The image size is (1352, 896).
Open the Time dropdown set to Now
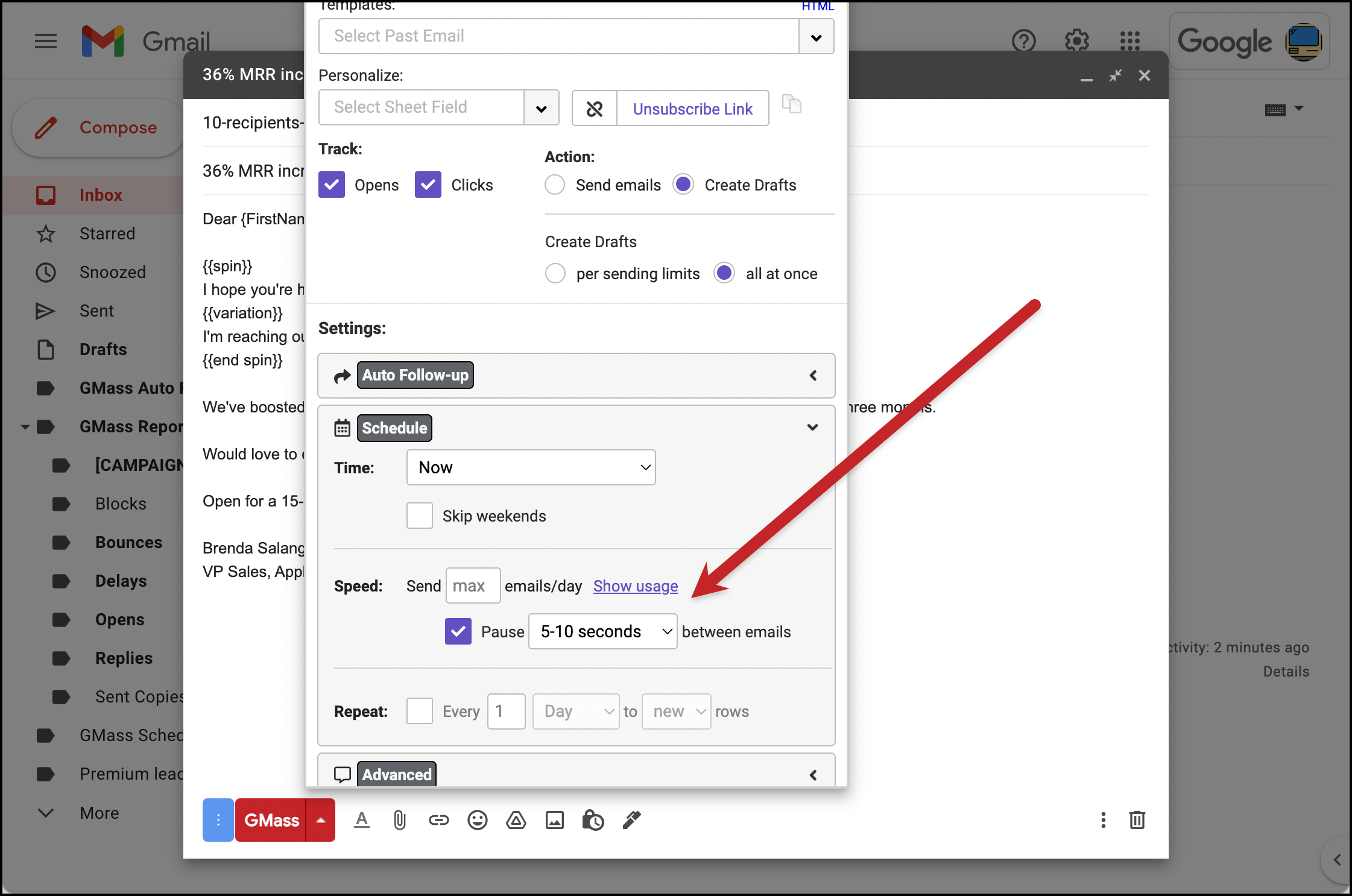[x=531, y=467]
